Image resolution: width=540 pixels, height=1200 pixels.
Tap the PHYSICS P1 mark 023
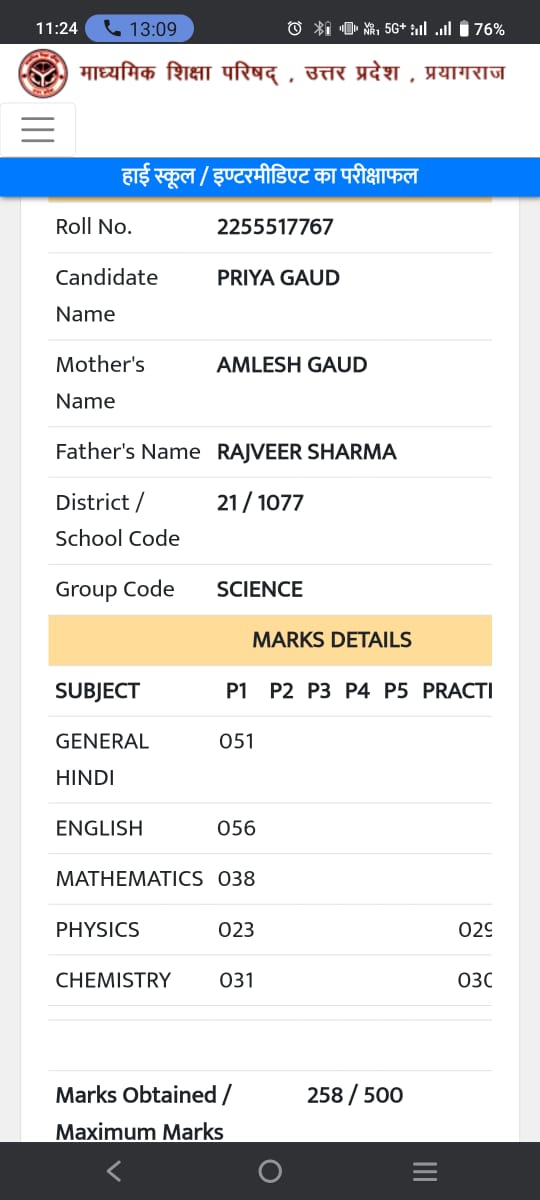(x=236, y=930)
